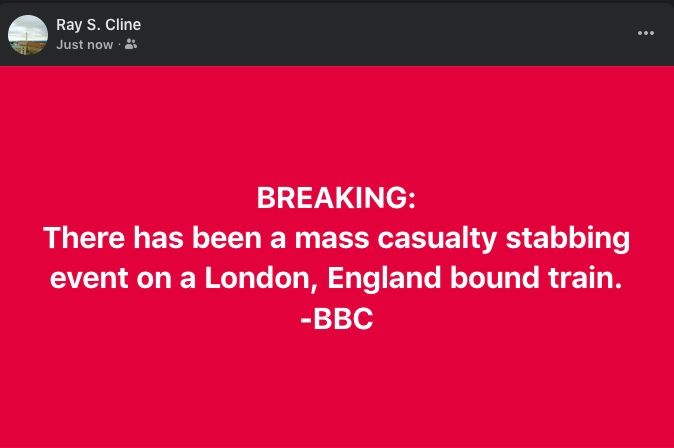Select the word England in the post
The image size is (674, 448).
tap(384, 279)
